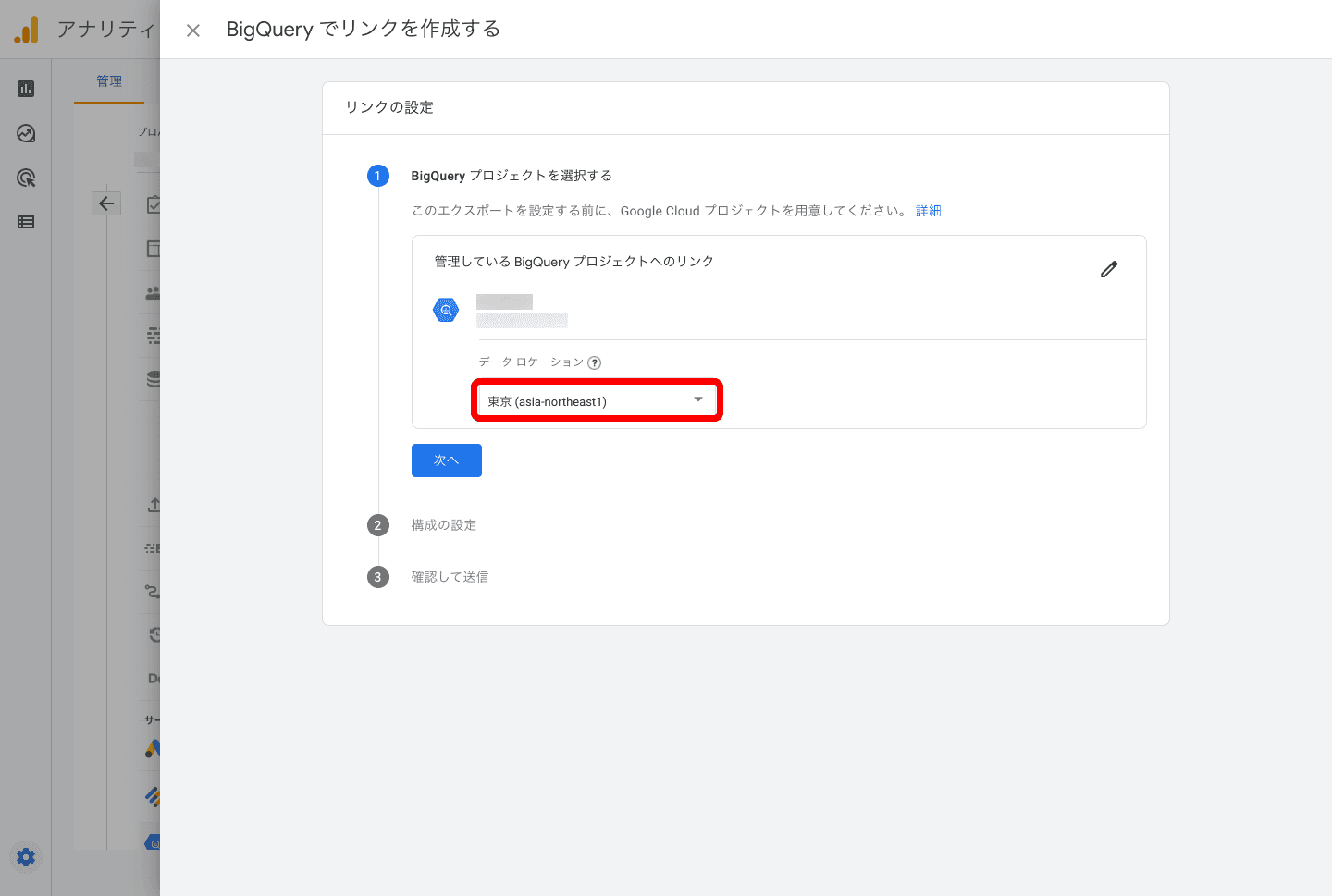
Task: Click the BigQuery project hexagon icon
Action: click(446, 311)
